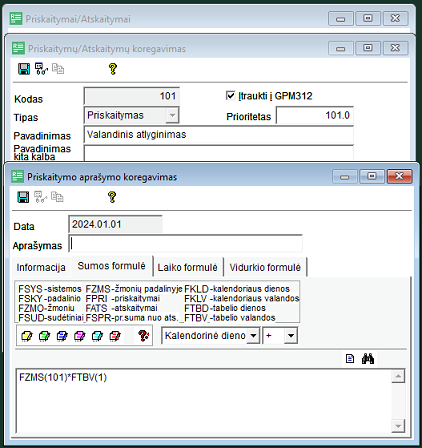Open the document icon above the formula box

coord(350,359)
